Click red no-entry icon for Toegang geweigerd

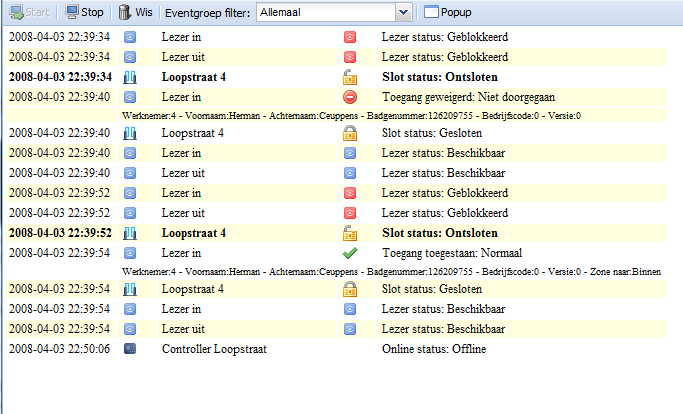[x=350, y=97]
